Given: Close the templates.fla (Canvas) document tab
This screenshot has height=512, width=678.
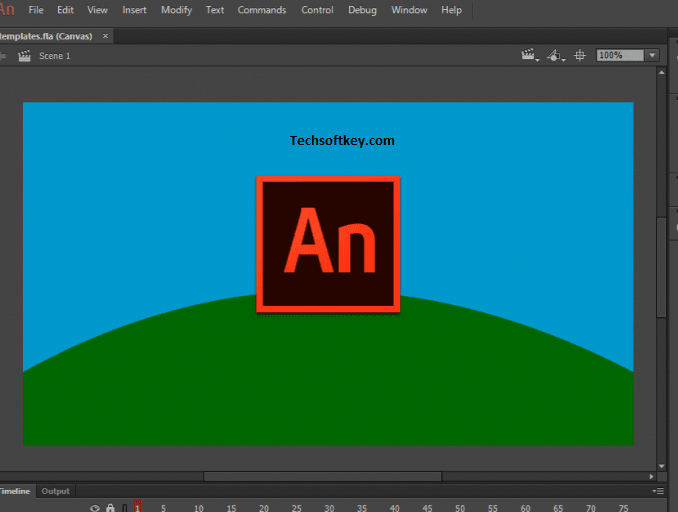Looking at the screenshot, I should (105, 36).
